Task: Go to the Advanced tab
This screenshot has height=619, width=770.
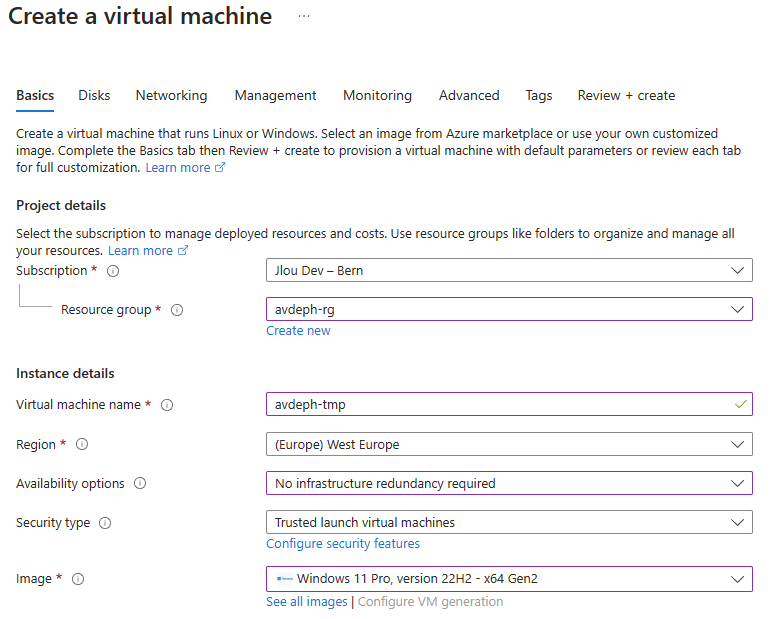Action: (x=469, y=95)
